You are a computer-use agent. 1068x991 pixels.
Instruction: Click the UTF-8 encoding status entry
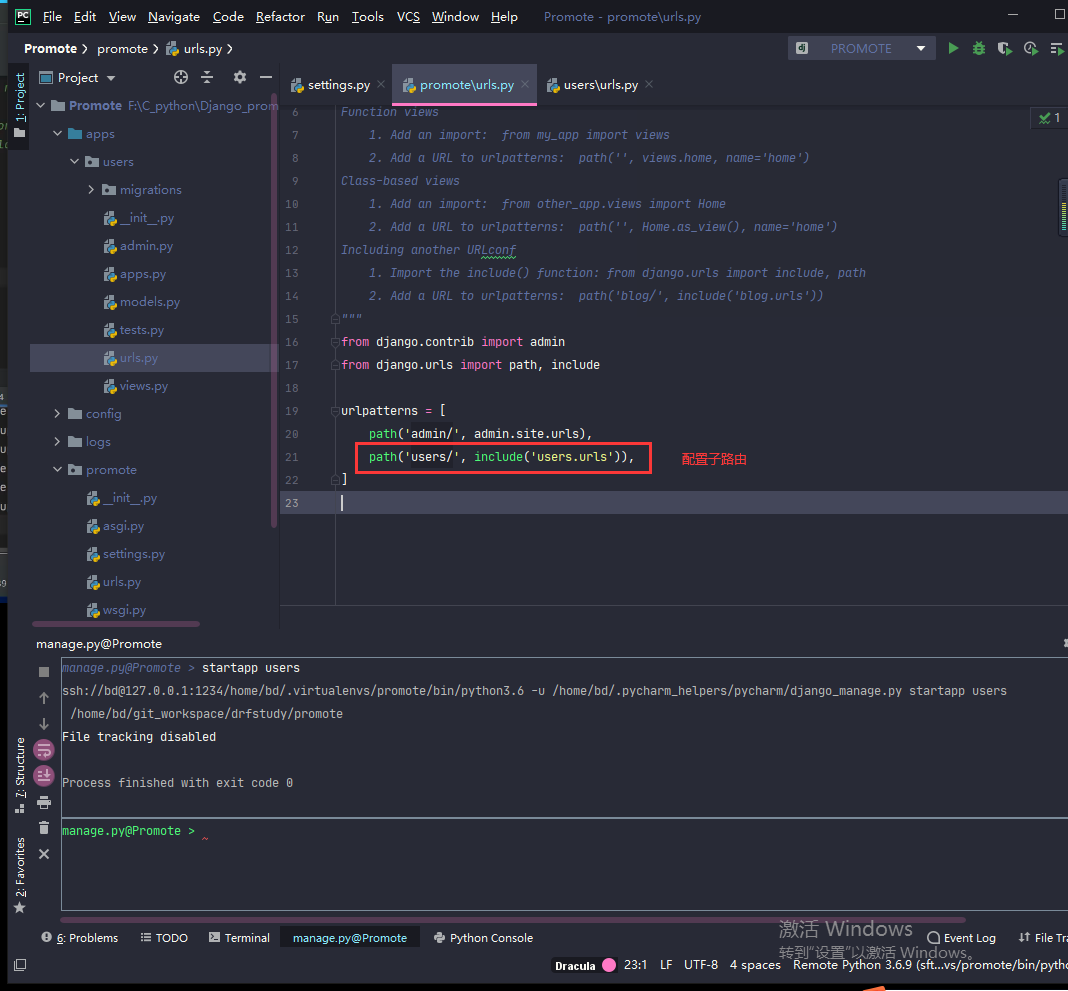(701, 965)
